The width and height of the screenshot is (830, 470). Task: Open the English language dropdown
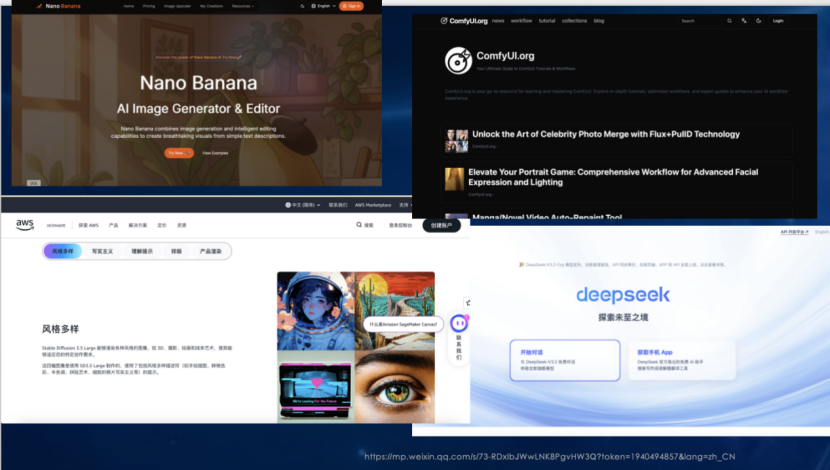point(321,6)
